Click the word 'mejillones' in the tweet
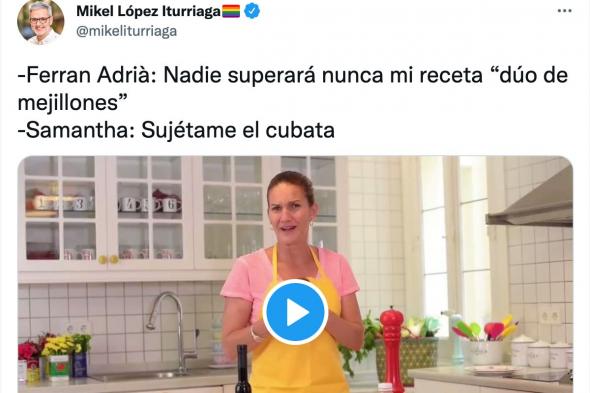590x393 pixels. point(68,102)
